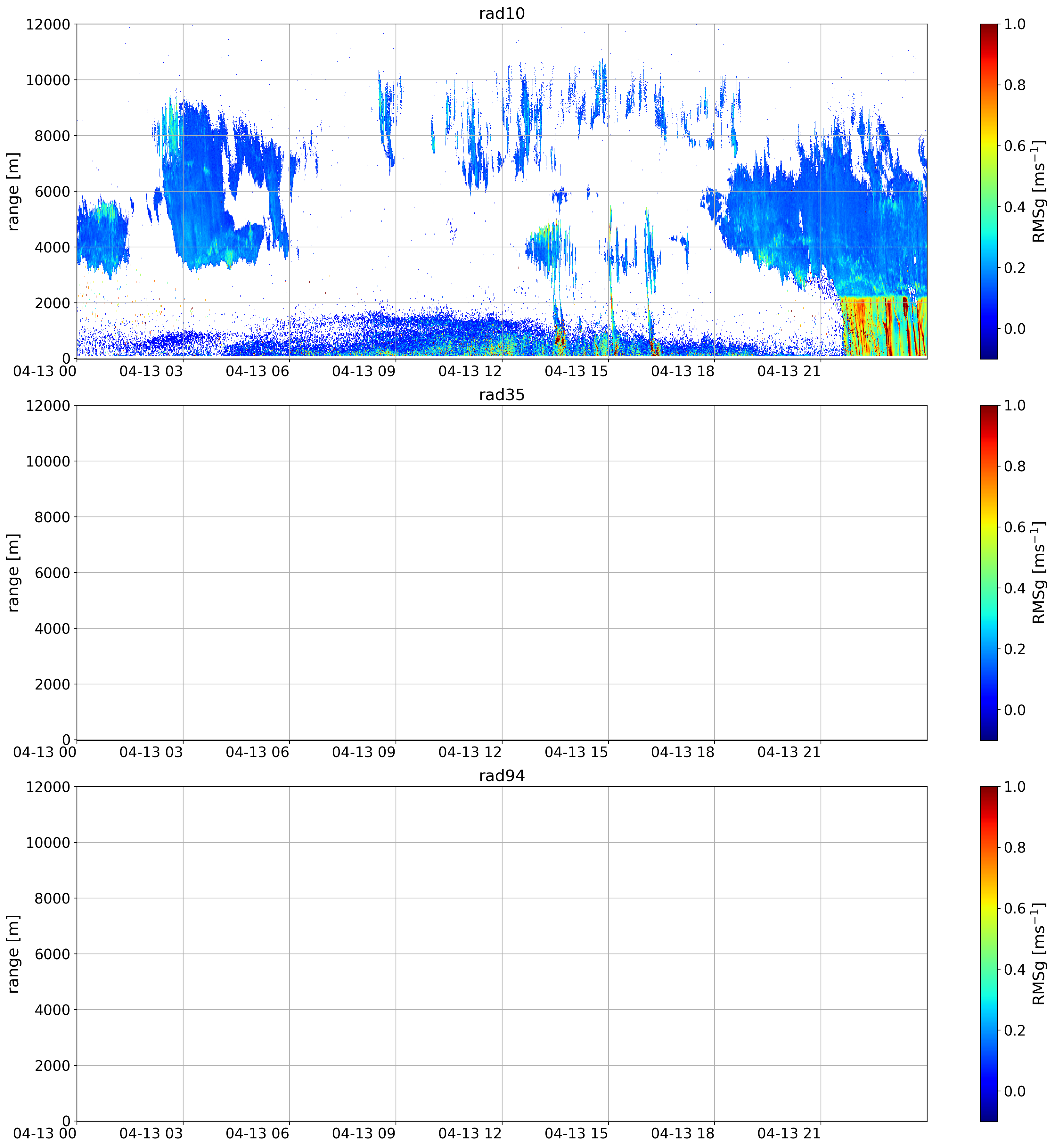This screenshot has width=1055, height=1148.
Task: Select the rad94 colorbar gradient
Action: pyautogui.click(x=989, y=954)
